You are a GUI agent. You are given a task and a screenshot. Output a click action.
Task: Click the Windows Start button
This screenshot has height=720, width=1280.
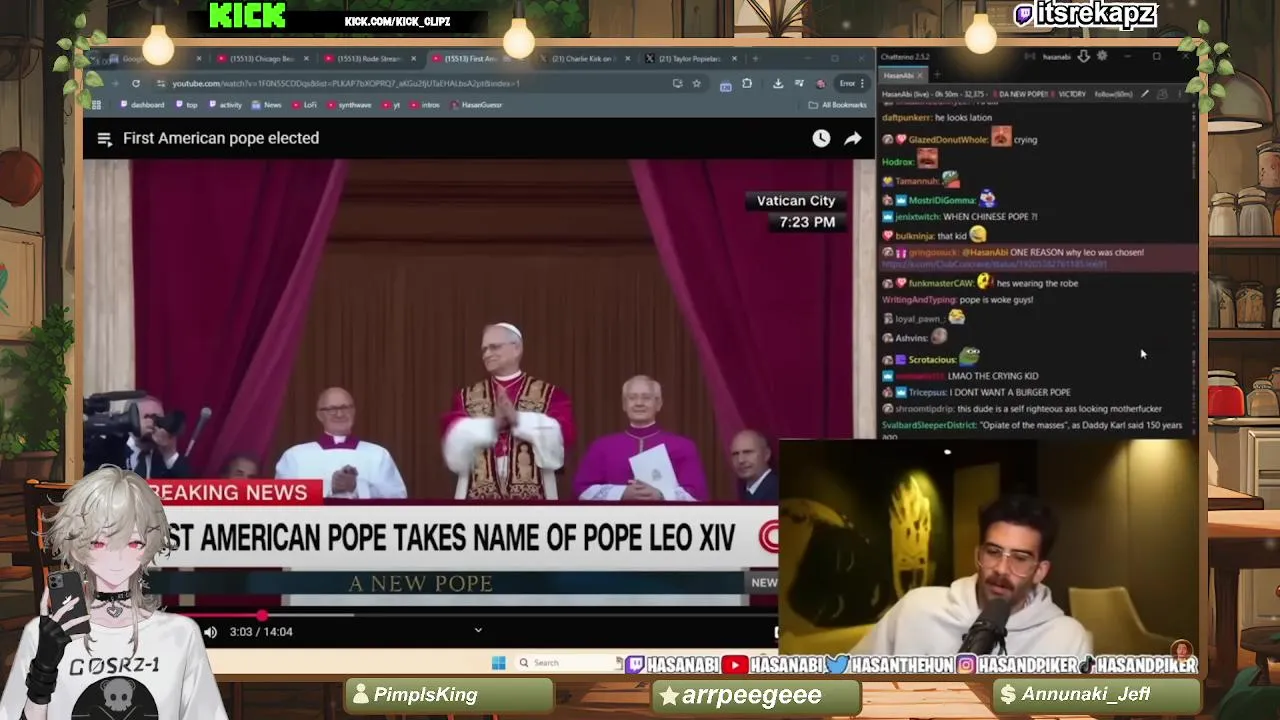click(x=499, y=663)
